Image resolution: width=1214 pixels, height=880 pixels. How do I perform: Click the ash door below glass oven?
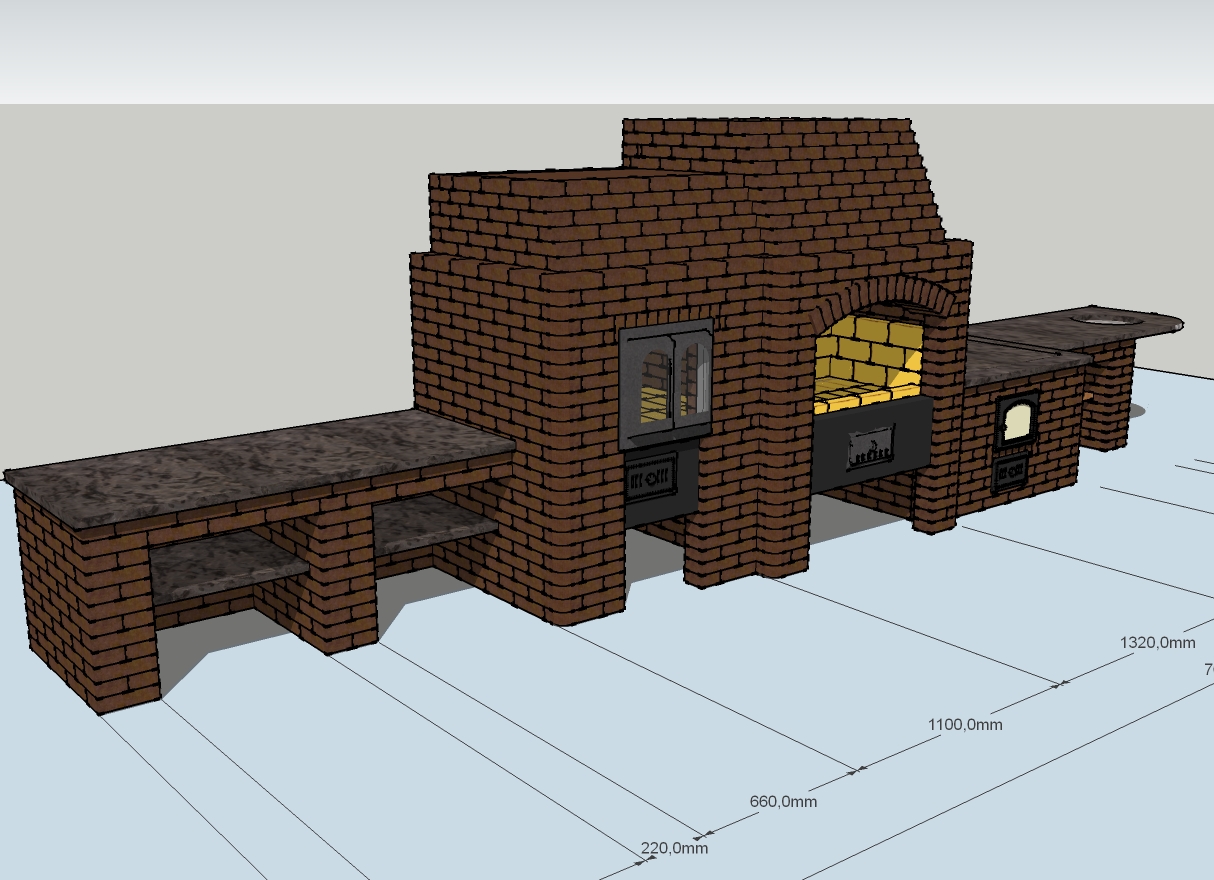pyautogui.click(x=651, y=478)
